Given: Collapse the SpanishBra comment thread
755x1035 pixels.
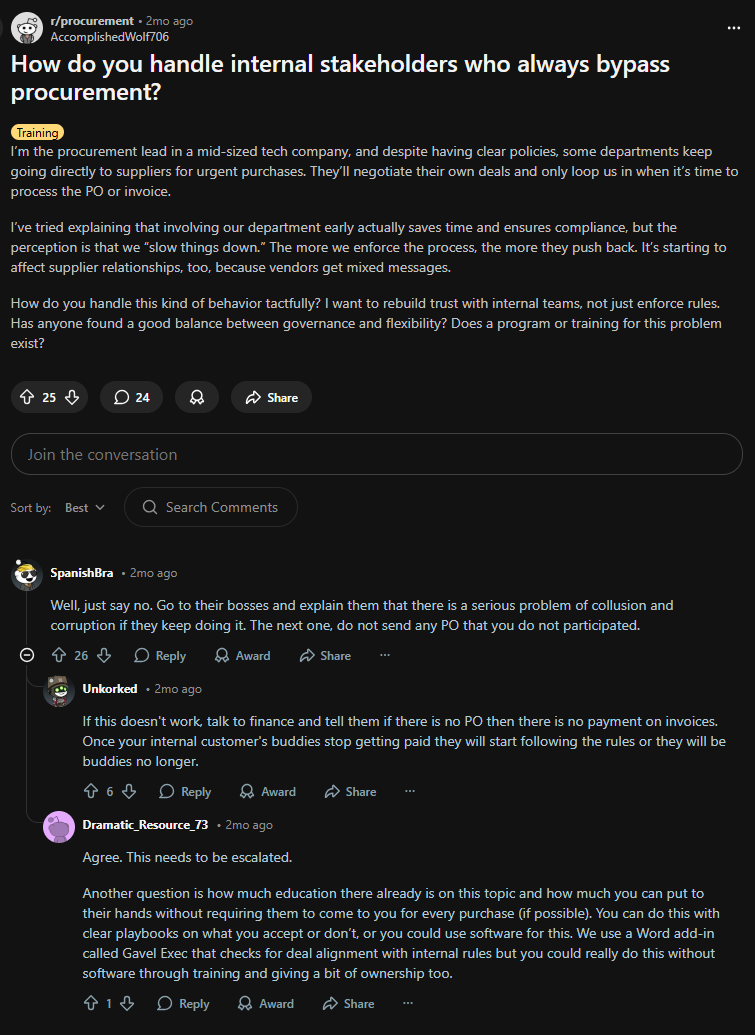Looking at the screenshot, I should point(27,655).
